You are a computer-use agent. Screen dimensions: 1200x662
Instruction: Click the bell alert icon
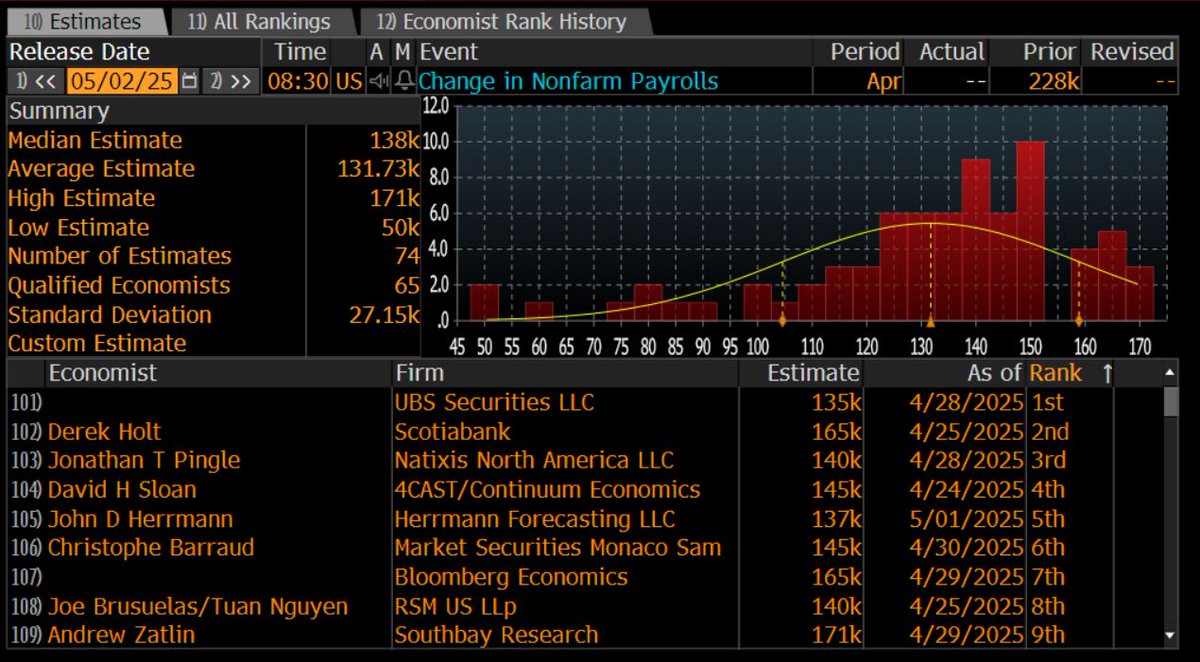click(403, 81)
